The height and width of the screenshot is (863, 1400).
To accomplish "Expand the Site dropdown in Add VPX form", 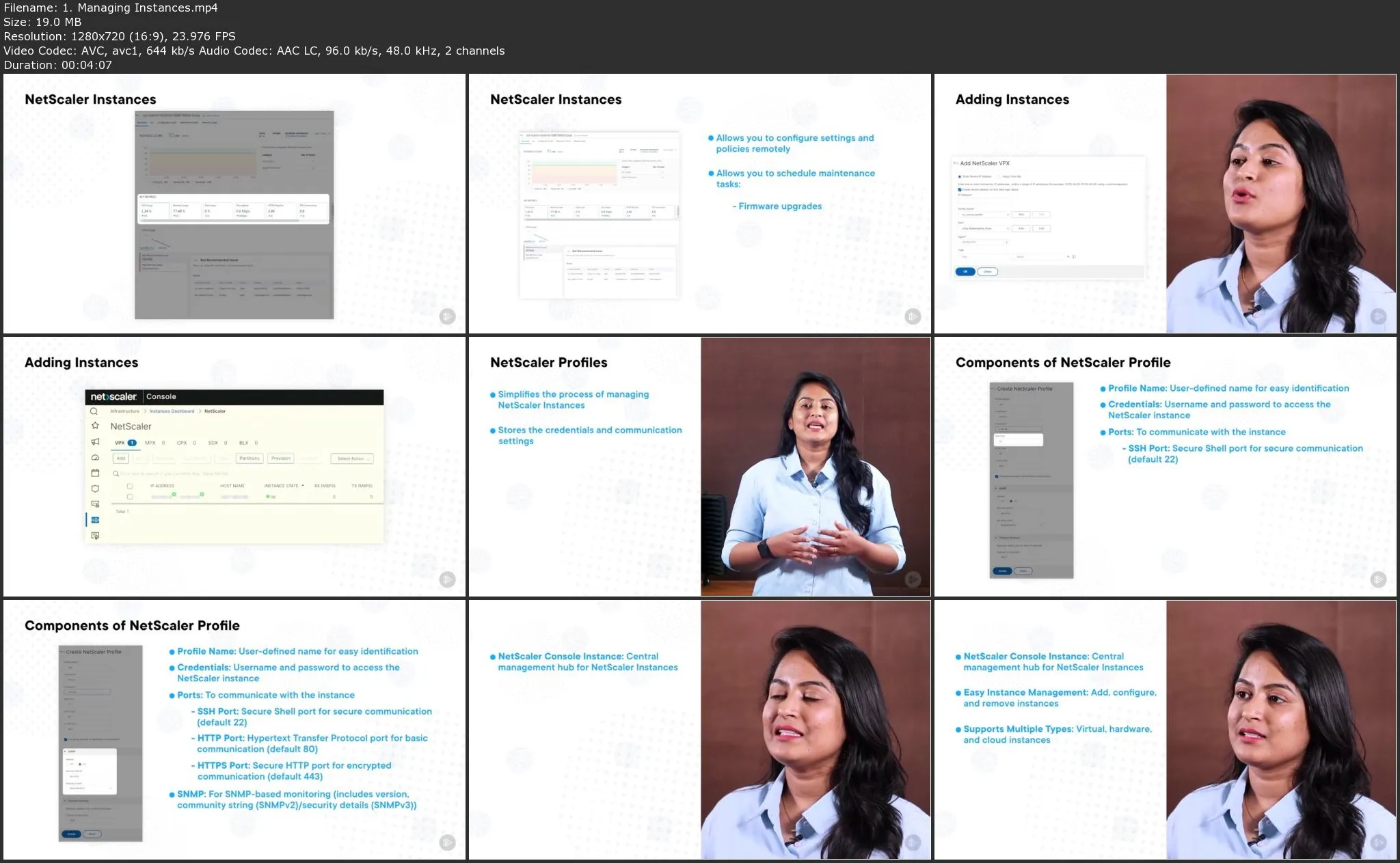I will click(984, 228).
